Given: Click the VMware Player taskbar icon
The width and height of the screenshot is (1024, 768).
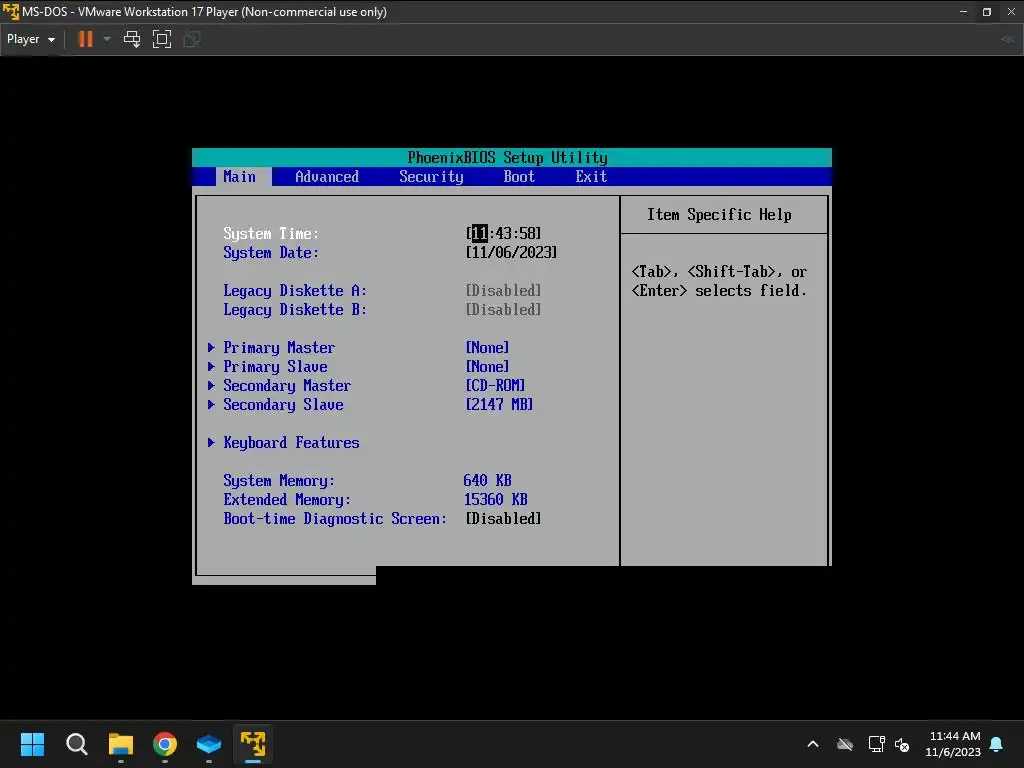Looking at the screenshot, I should pos(253,744).
